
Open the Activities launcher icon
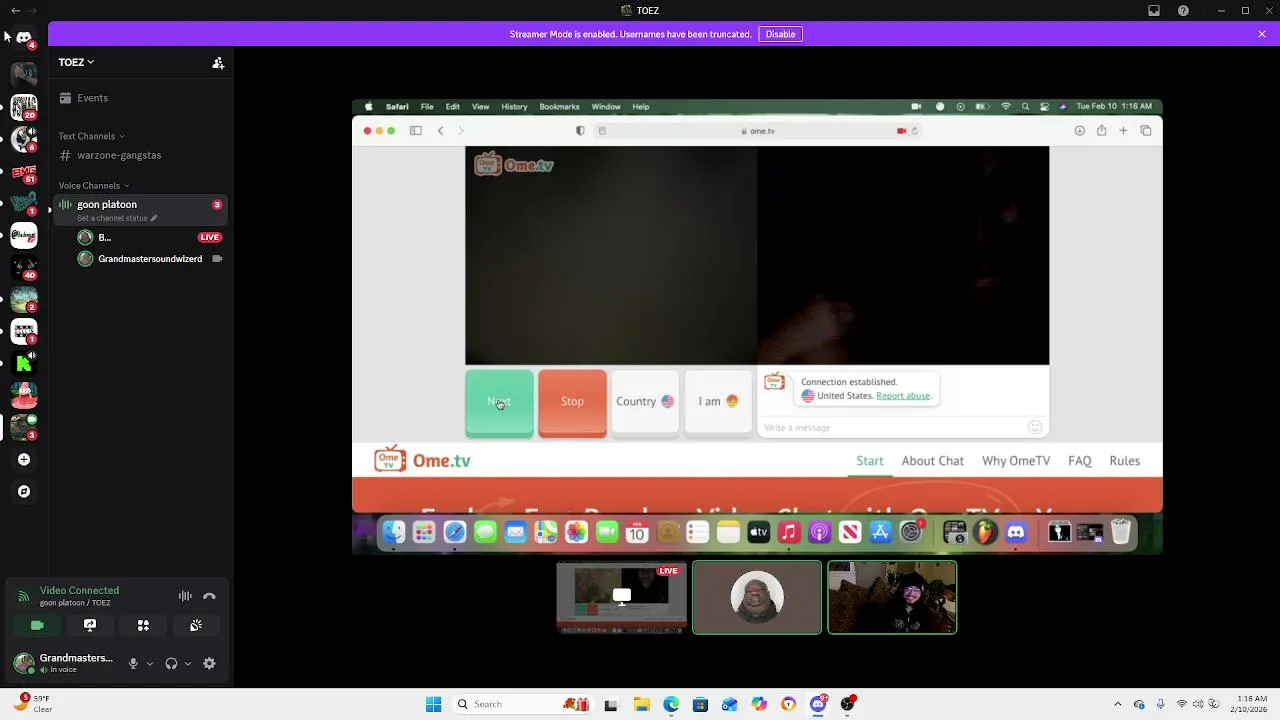[143, 625]
